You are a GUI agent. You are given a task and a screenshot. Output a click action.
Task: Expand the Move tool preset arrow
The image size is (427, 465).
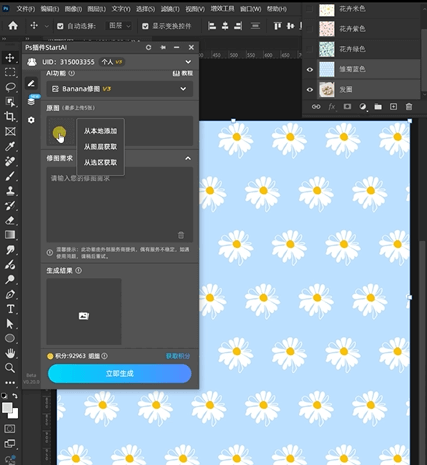point(46,26)
